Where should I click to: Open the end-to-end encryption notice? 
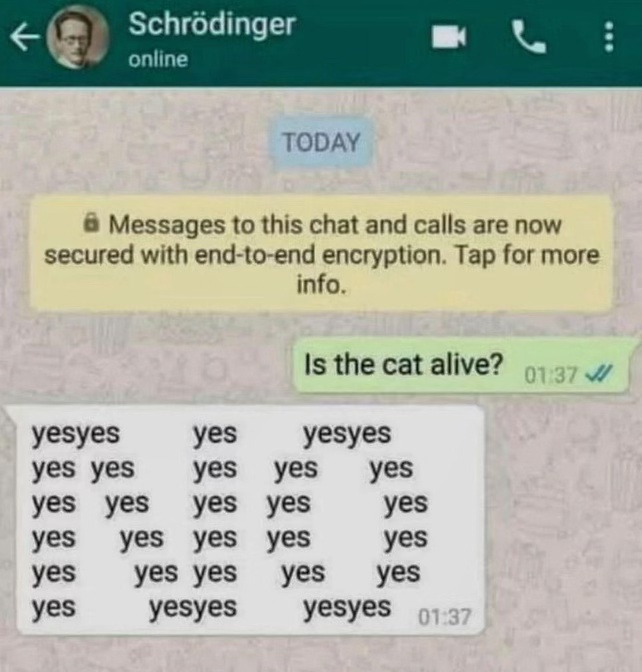pos(321,254)
